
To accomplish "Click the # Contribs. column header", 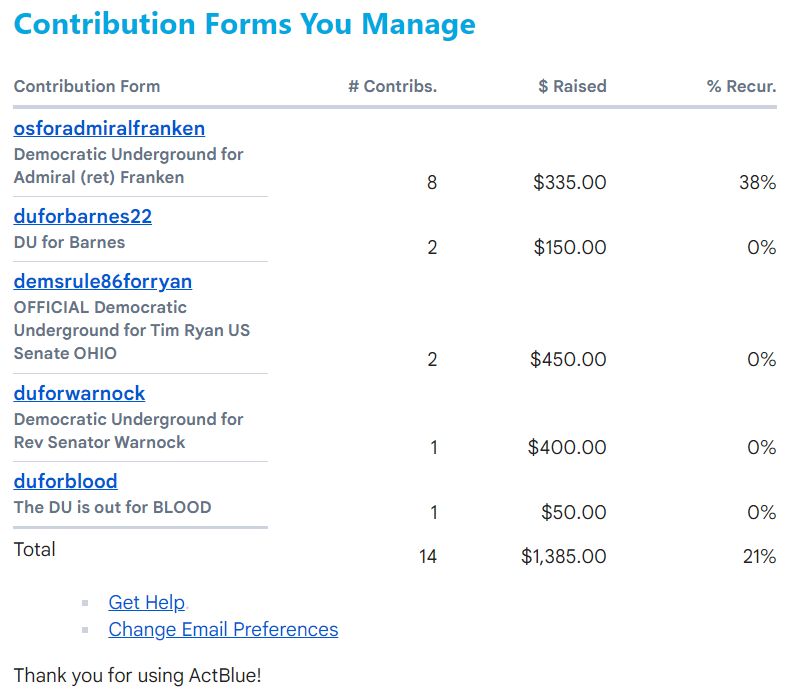I will coord(392,86).
